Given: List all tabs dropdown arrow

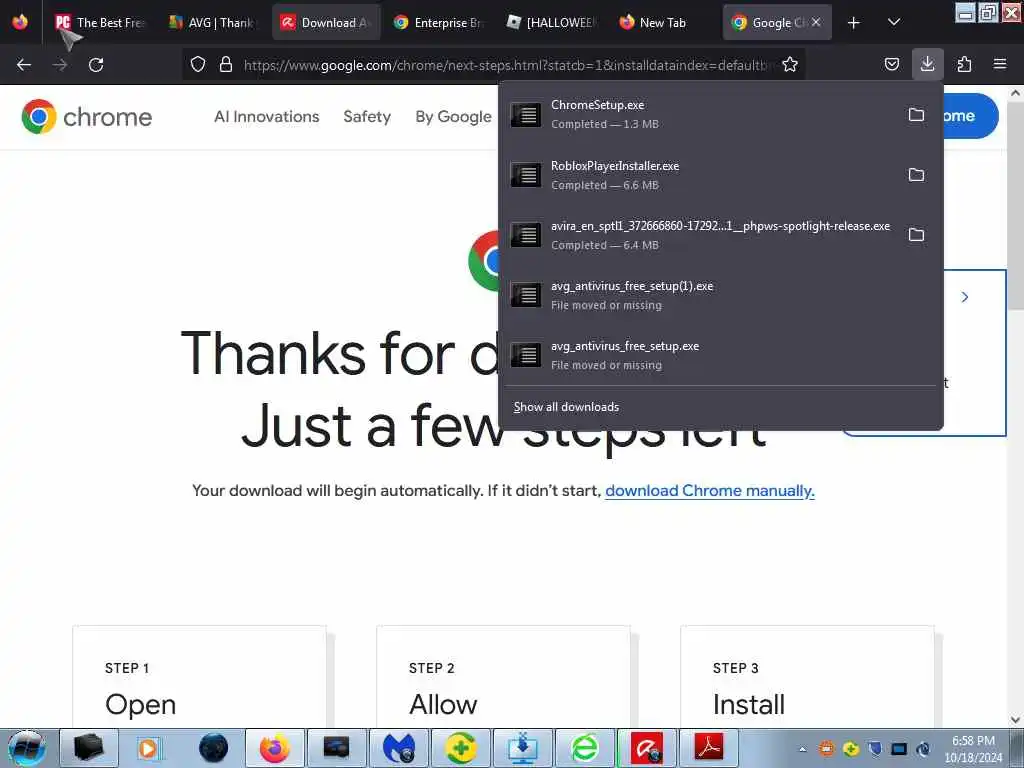Looking at the screenshot, I should coord(894,23).
